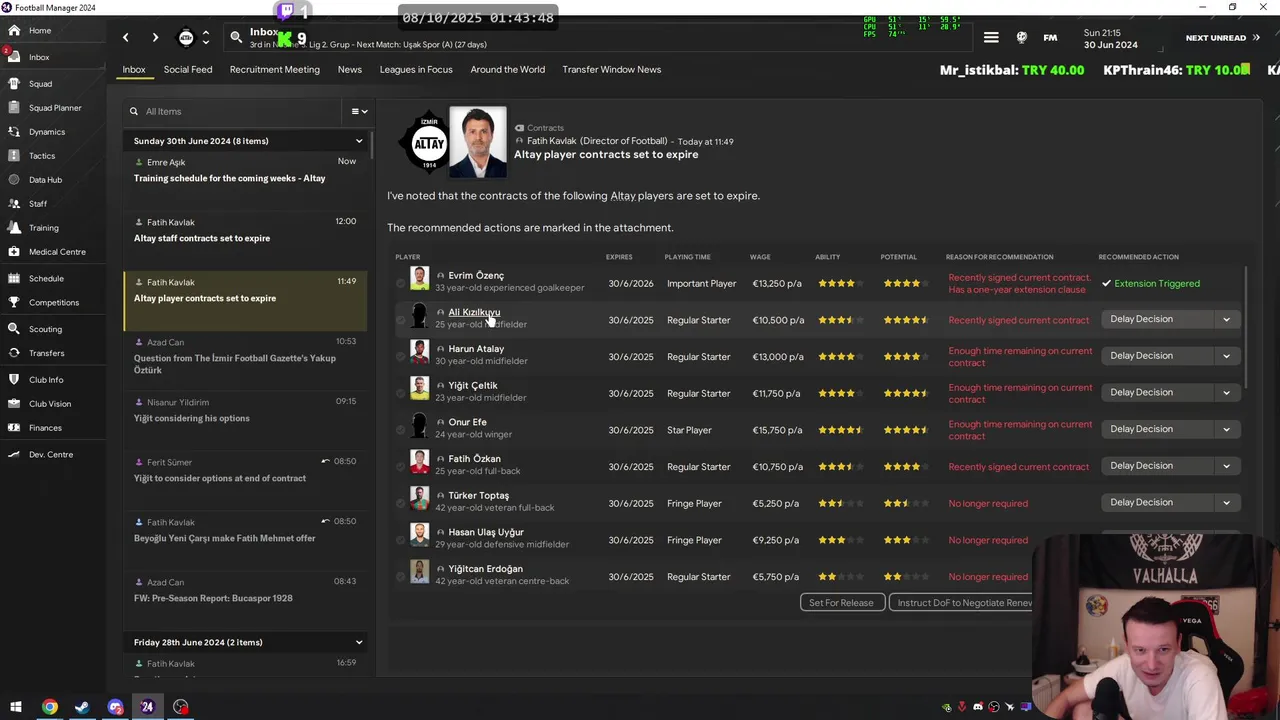Open Ali Kızılkuyu player name link
Screen dimensions: 1280x720
474,313
